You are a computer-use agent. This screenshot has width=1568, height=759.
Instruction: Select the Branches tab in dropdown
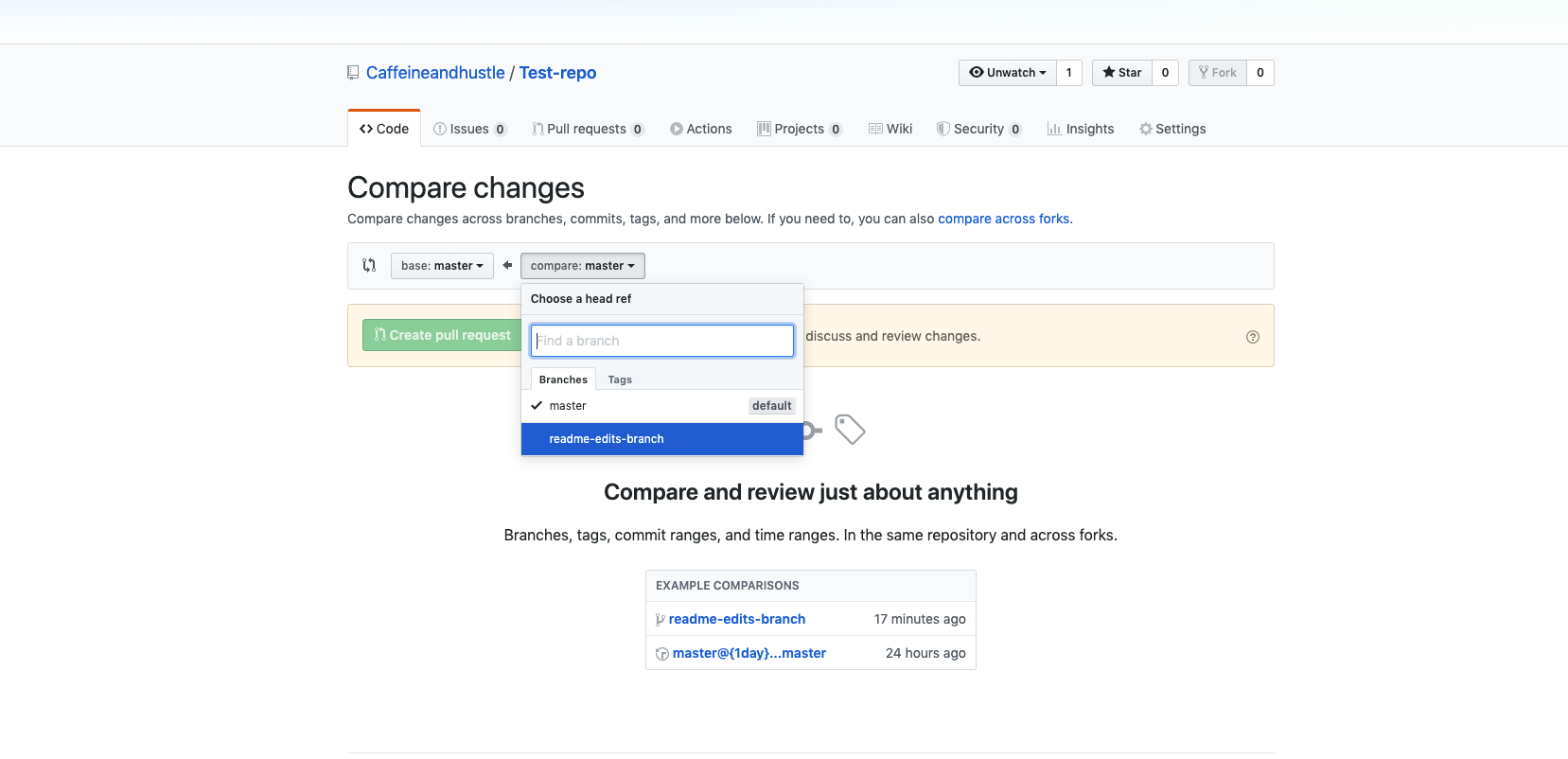[x=563, y=379]
